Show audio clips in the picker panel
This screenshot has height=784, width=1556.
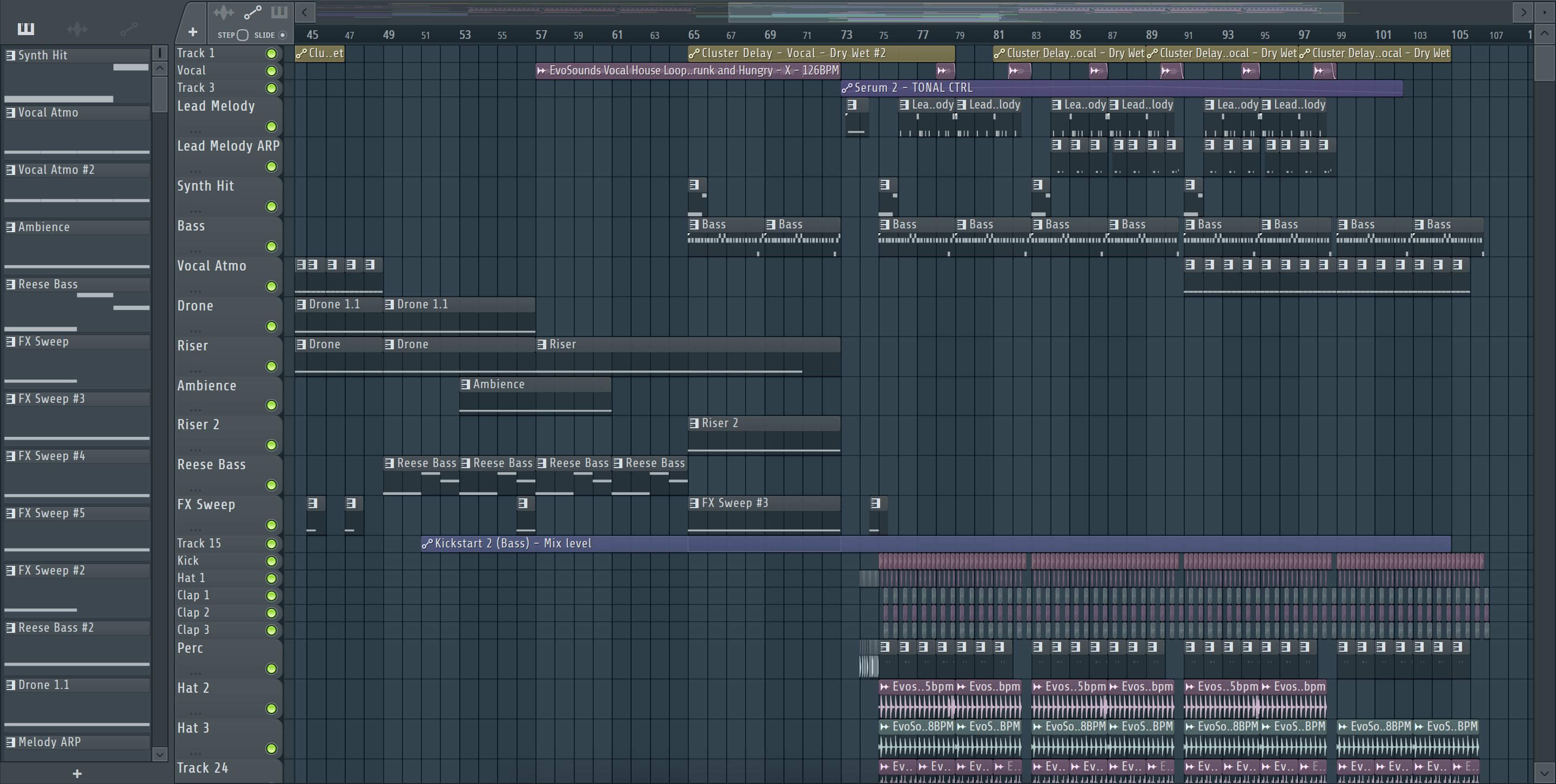(x=77, y=29)
